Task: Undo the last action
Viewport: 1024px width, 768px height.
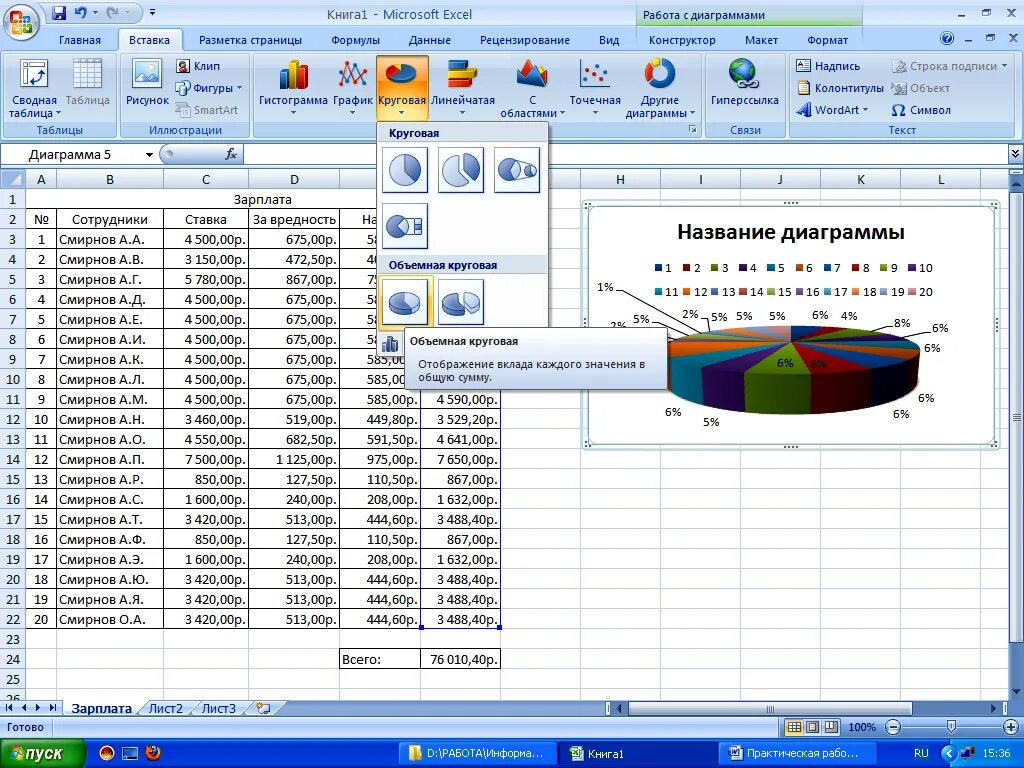Action: [x=81, y=13]
